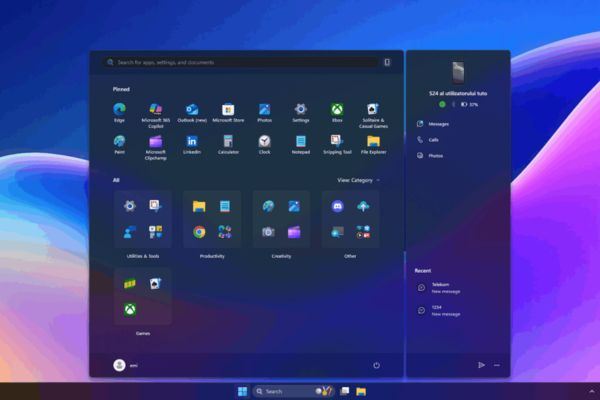Image resolution: width=600 pixels, height=400 pixels.
Task: Open Paint in the Creativity category
Action: click(268, 206)
